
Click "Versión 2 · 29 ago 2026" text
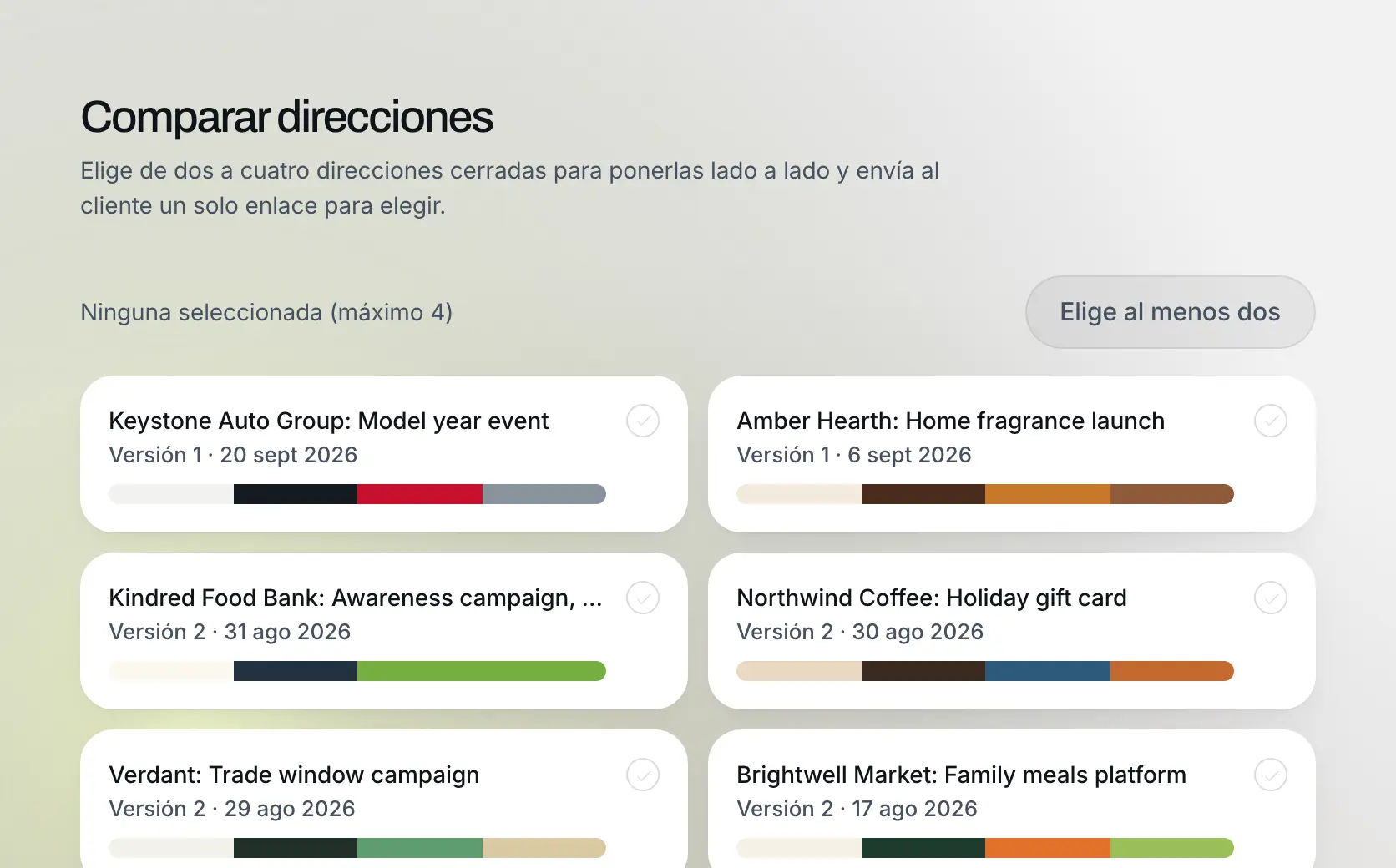click(232, 809)
